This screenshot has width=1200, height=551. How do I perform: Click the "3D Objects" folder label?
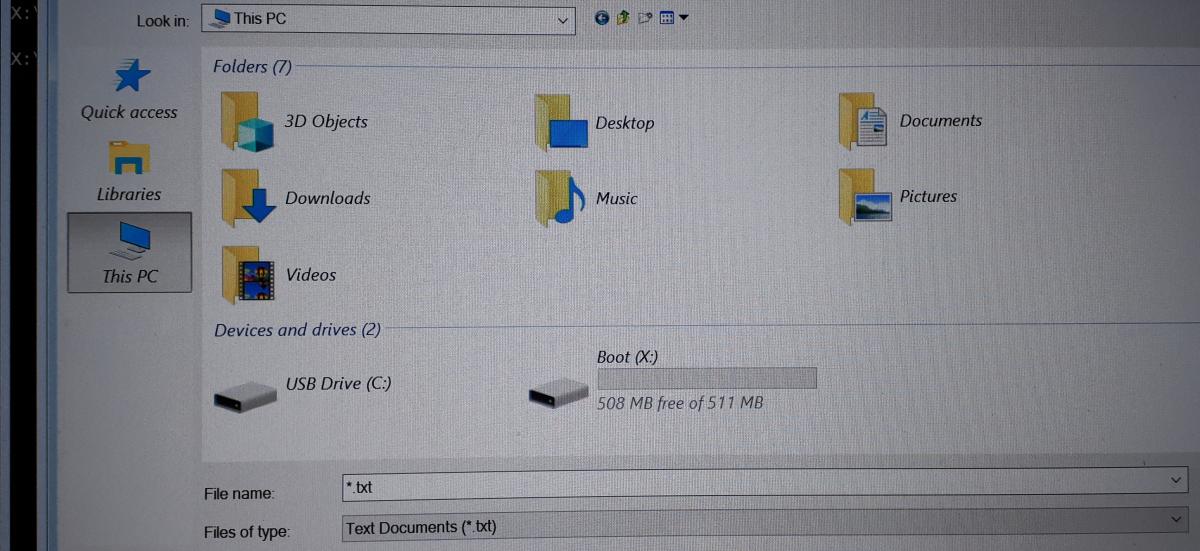pyautogui.click(x=326, y=122)
